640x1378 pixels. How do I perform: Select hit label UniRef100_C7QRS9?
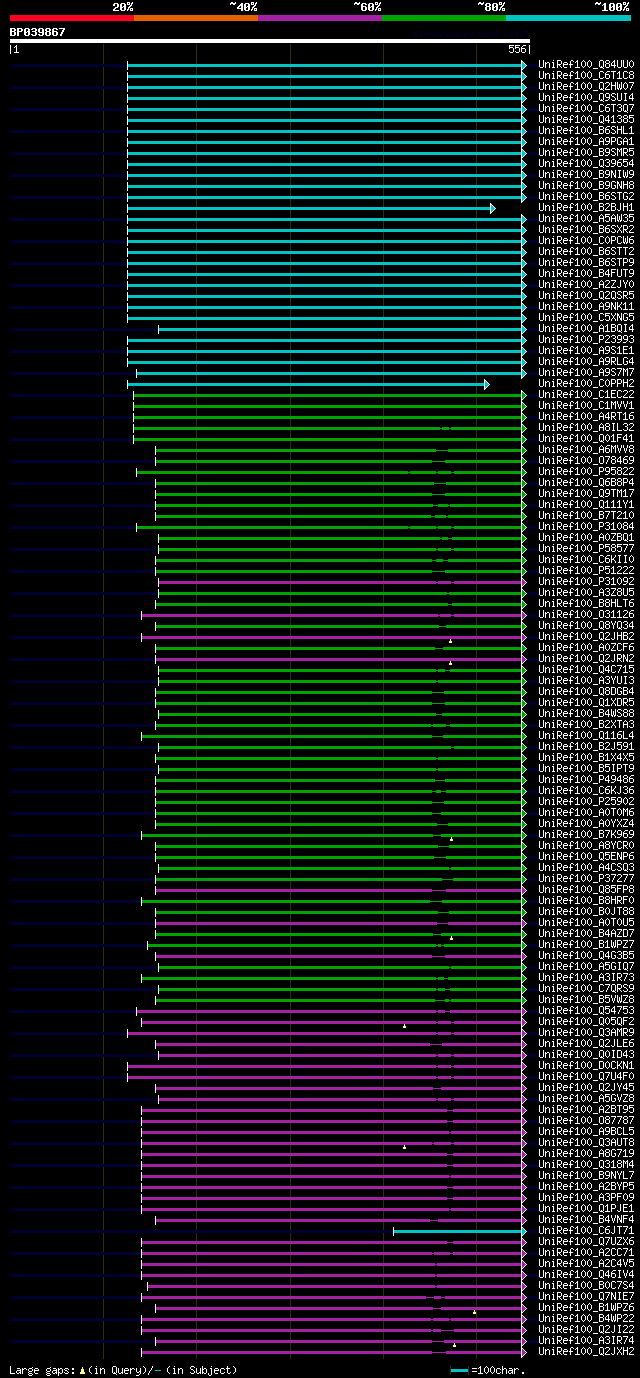[586, 988]
